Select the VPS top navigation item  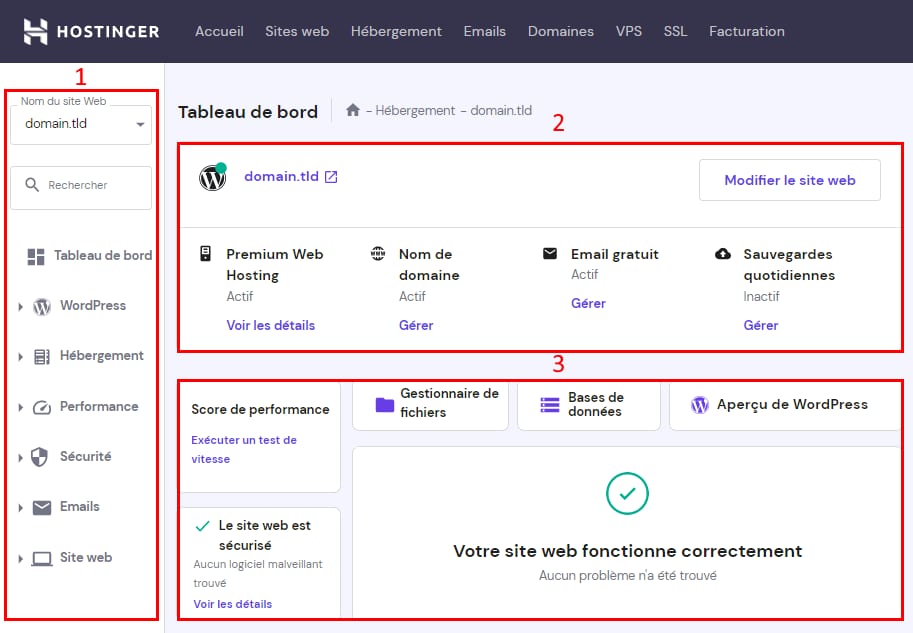(629, 31)
